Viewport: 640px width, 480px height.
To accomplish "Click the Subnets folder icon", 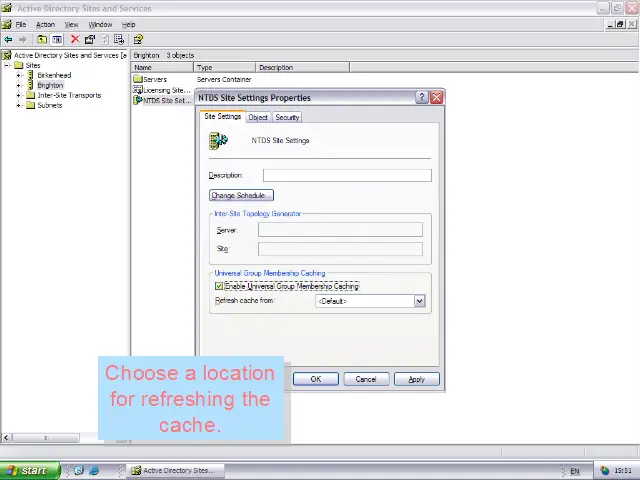I will pos(31,105).
